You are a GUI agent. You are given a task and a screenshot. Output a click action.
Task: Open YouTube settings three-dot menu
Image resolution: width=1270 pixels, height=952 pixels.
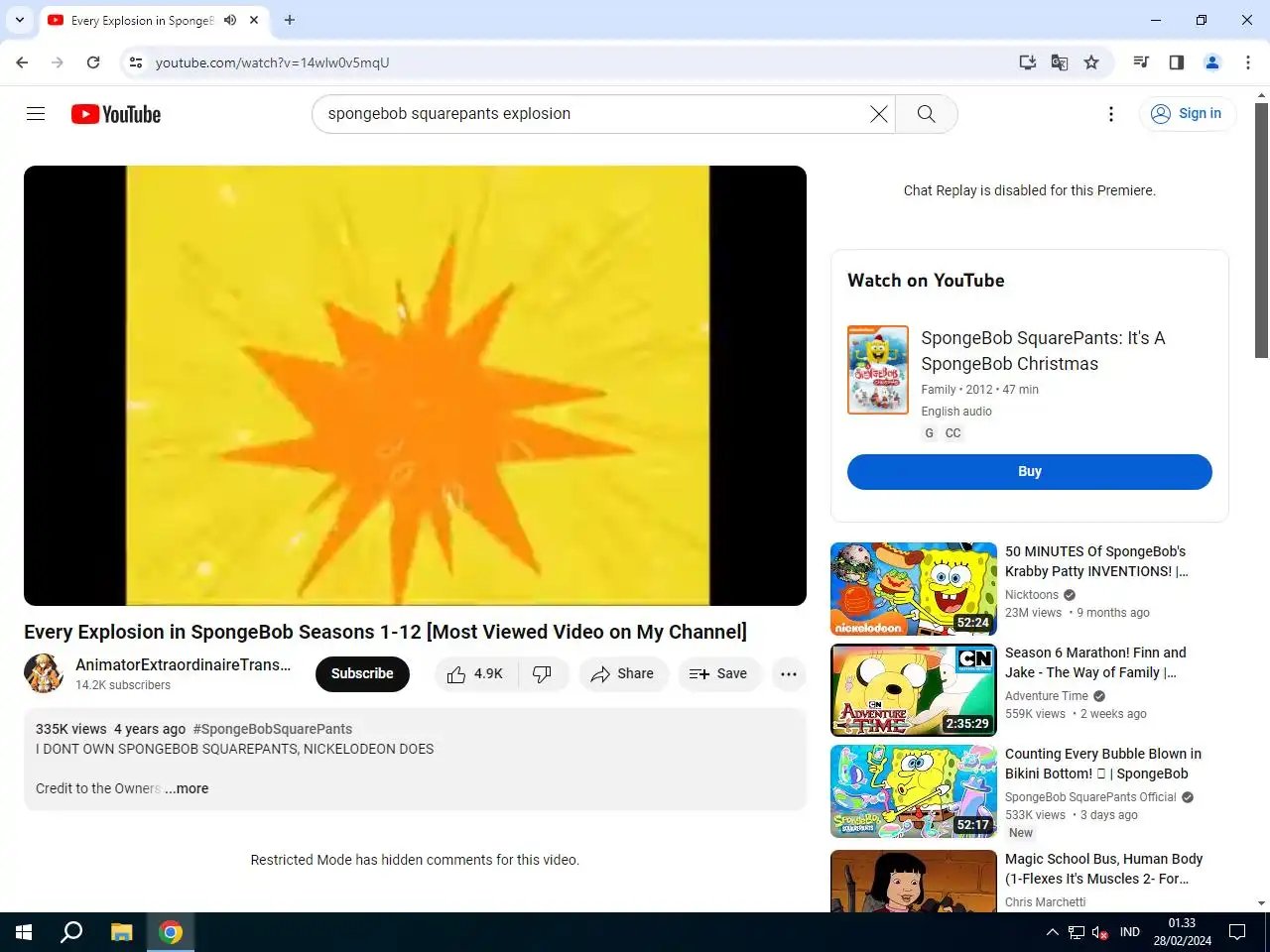[x=1111, y=114]
